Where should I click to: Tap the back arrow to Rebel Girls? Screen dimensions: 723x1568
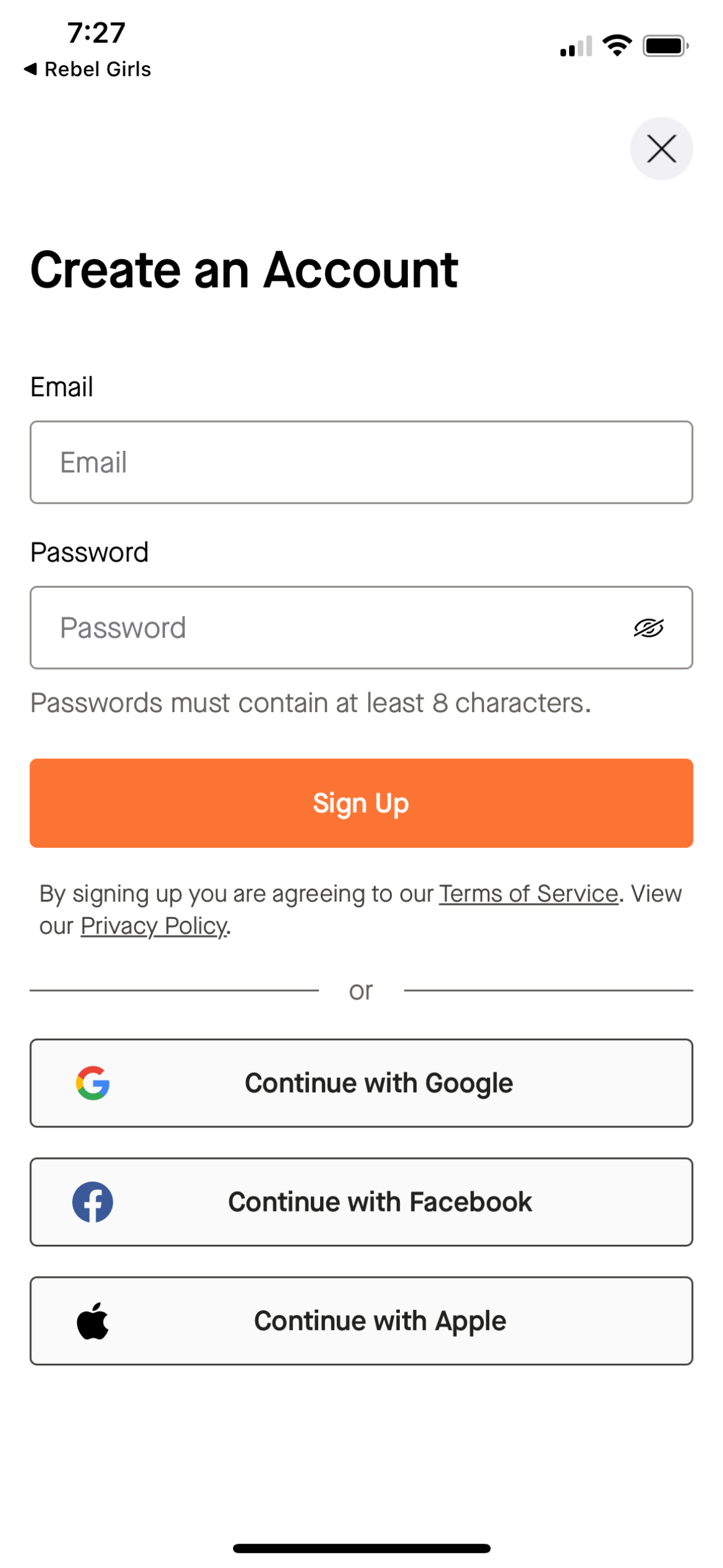coord(30,69)
